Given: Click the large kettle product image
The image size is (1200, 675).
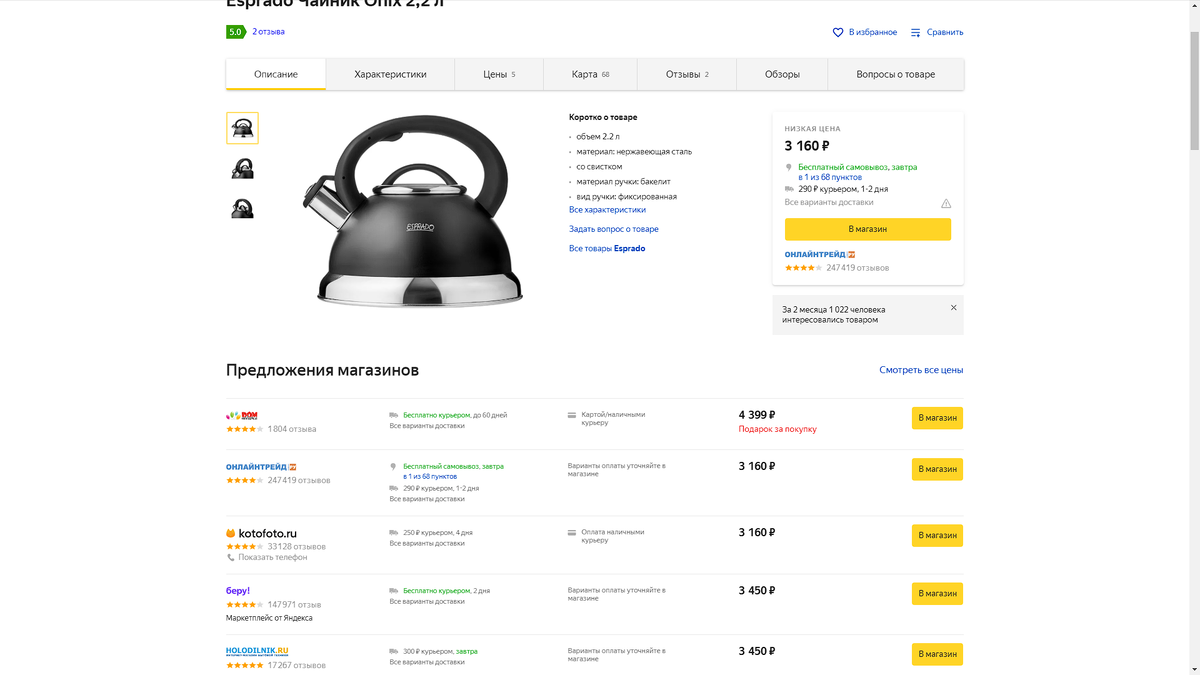Looking at the screenshot, I should click(x=412, y=212).
